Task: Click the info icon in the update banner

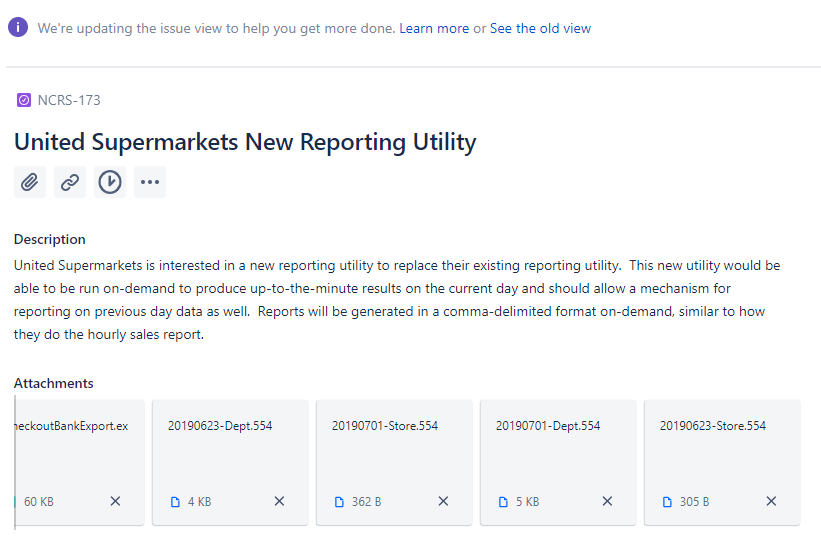Action: pos(18,27)
